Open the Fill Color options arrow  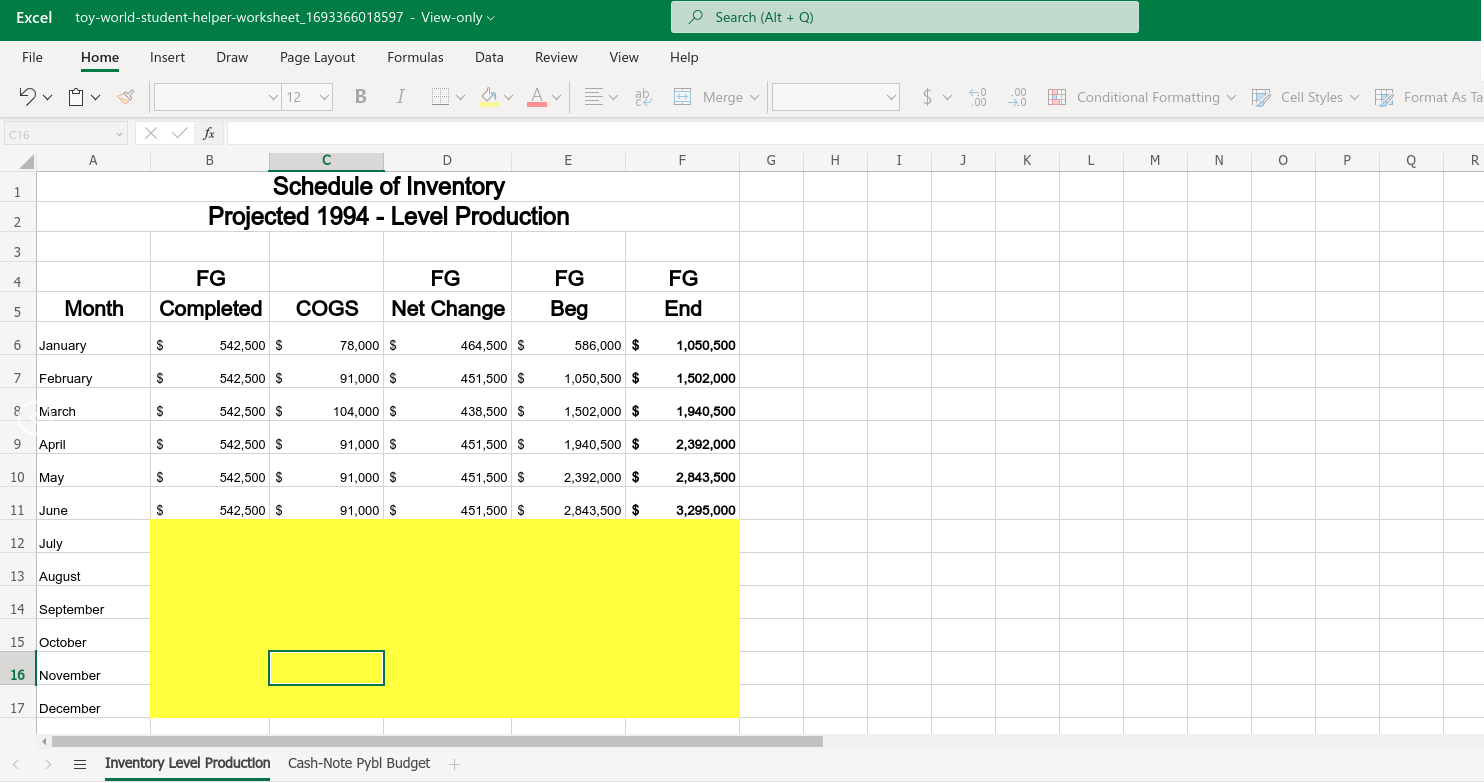[508, 97]
